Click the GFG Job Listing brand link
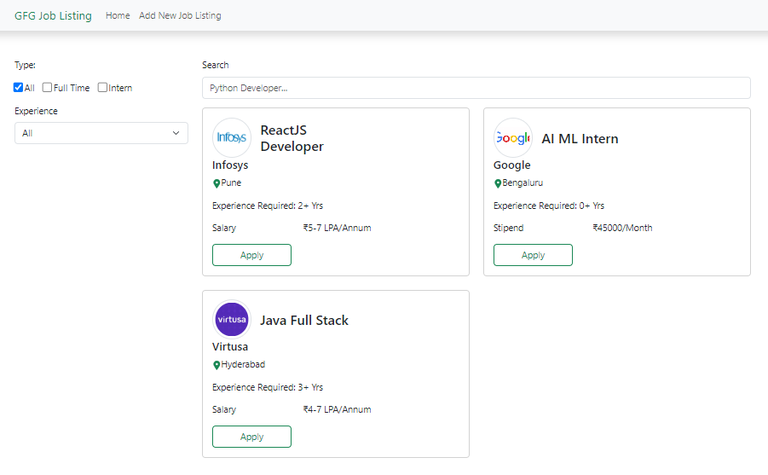768x475 pixels. point(53,16)
